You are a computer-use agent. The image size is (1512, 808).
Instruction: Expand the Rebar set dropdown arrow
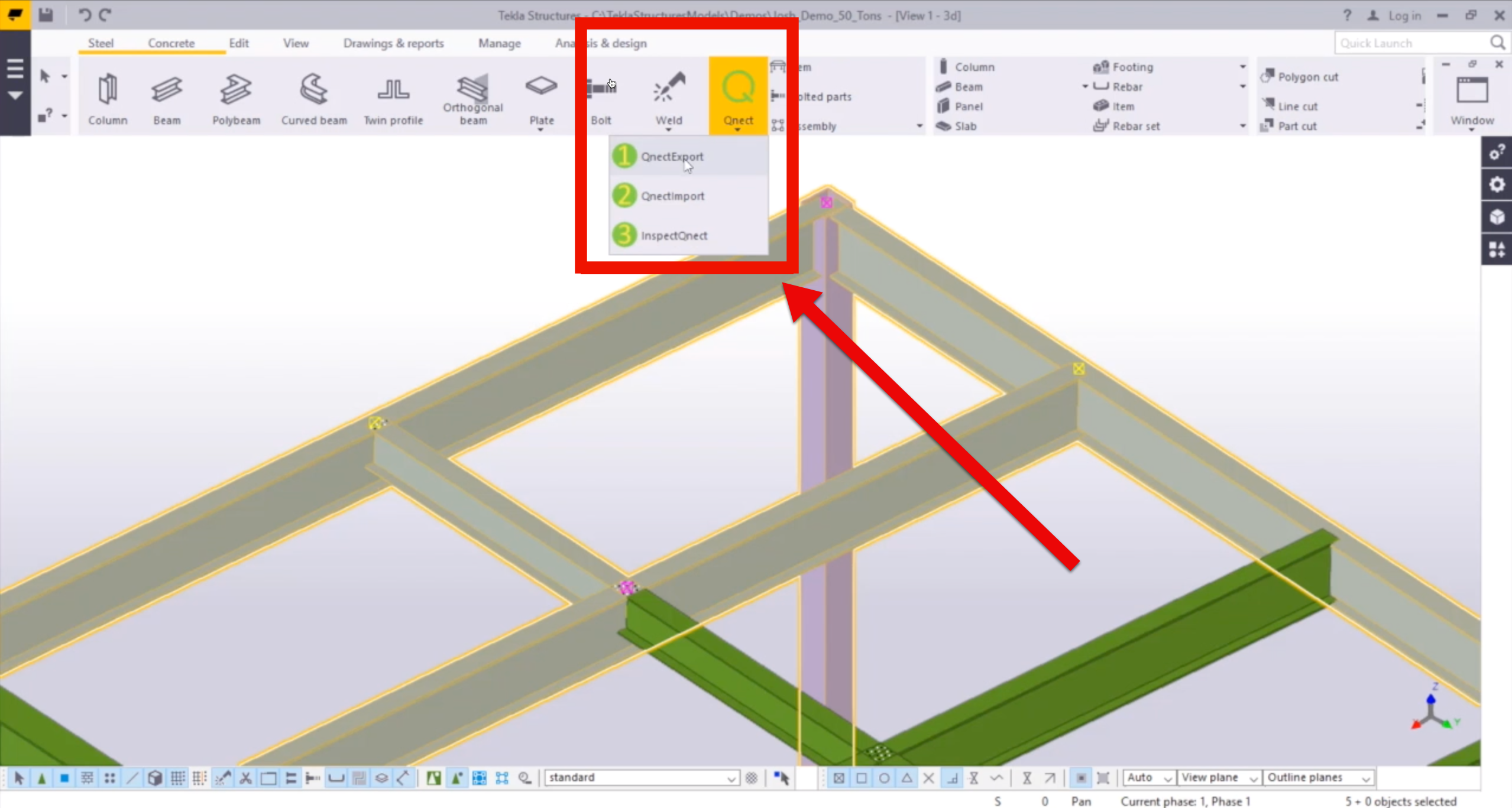(1242, 126)
